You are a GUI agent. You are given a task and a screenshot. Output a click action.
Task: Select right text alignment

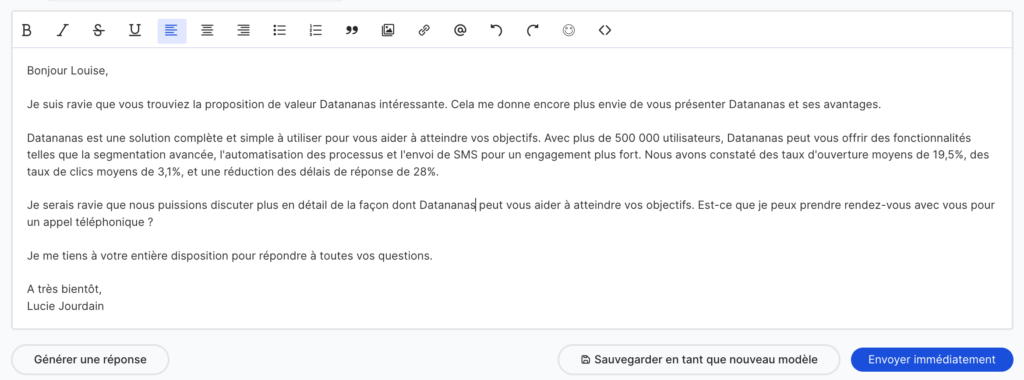[x=244, y=30]
